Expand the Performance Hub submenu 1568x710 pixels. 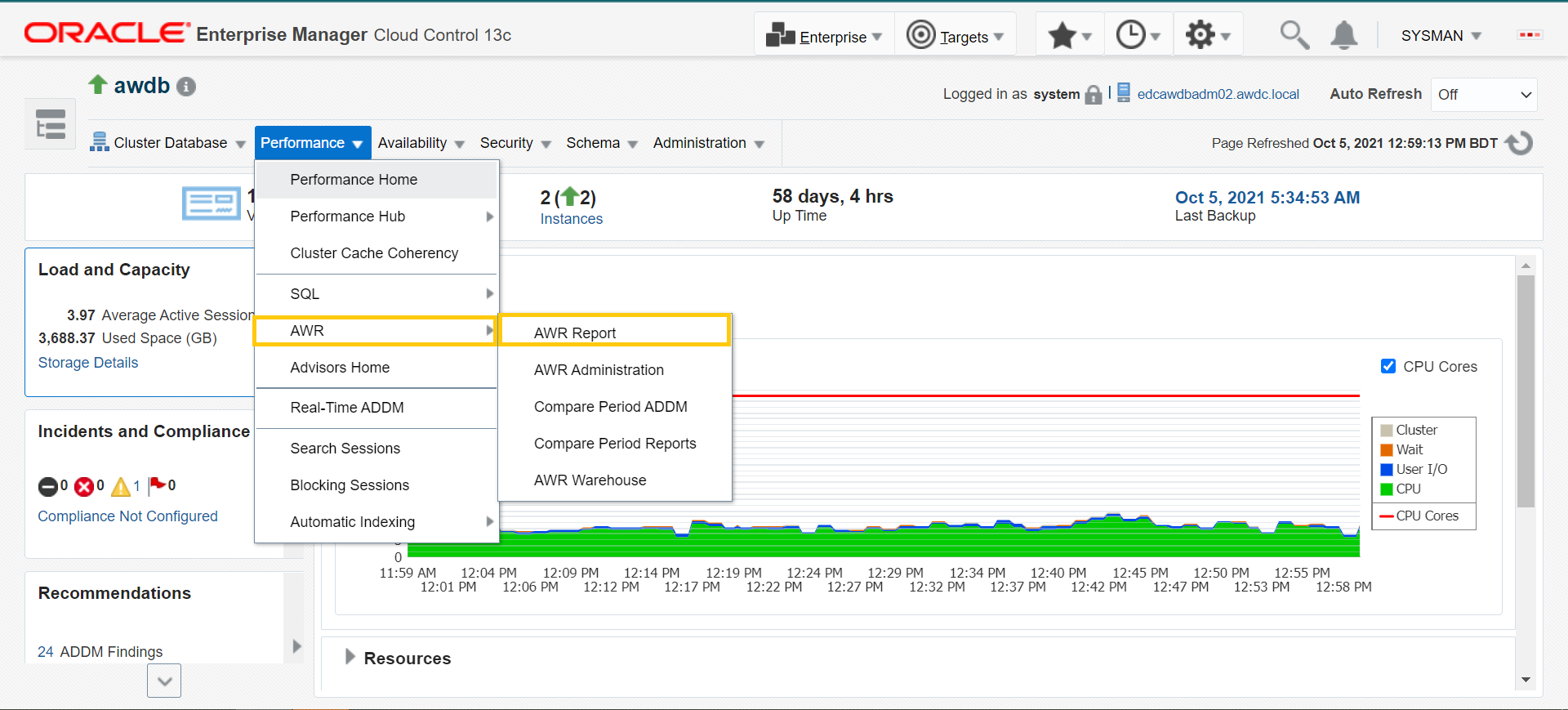coord(376,217)
